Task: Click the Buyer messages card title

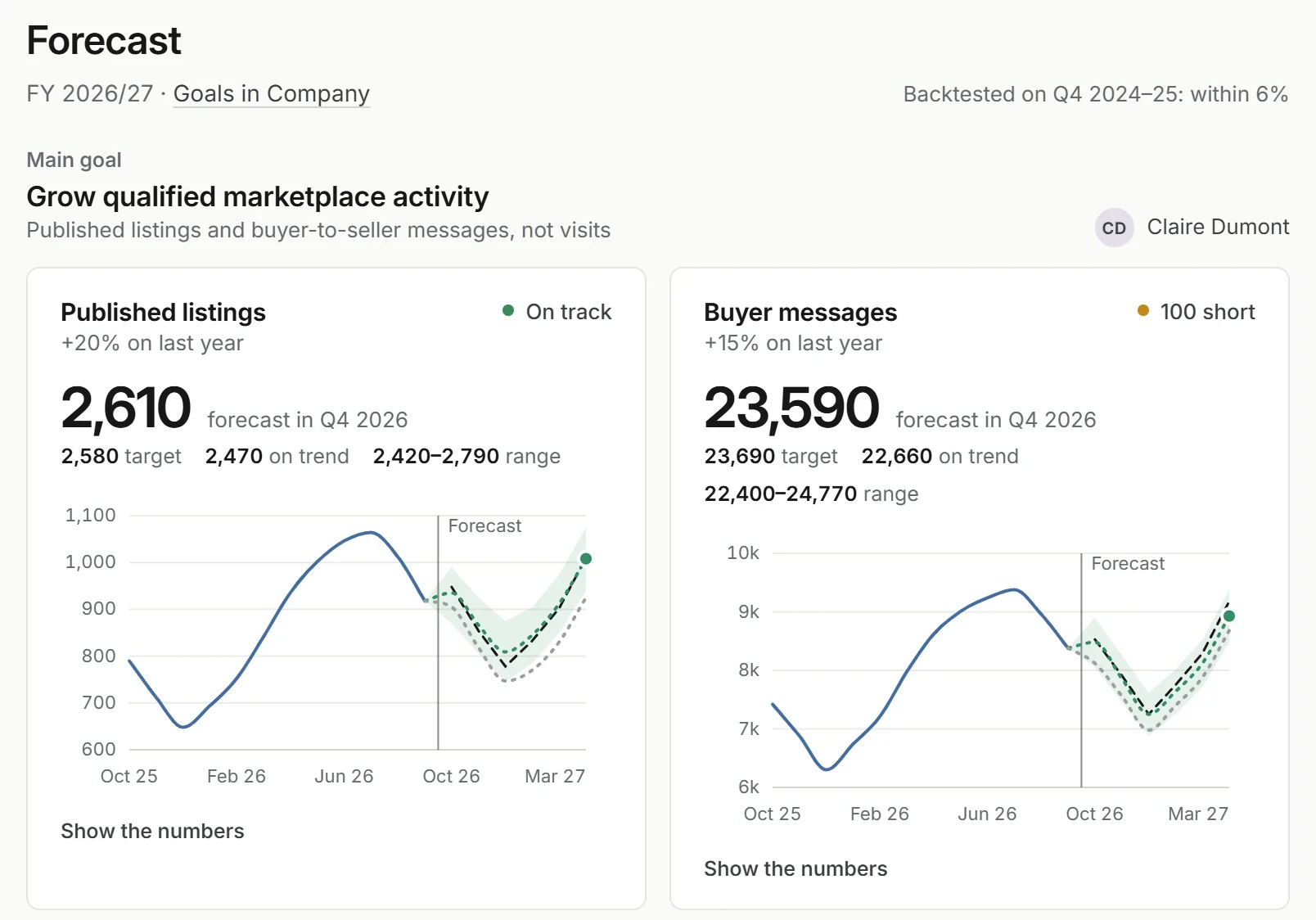Action: (800, 312)
